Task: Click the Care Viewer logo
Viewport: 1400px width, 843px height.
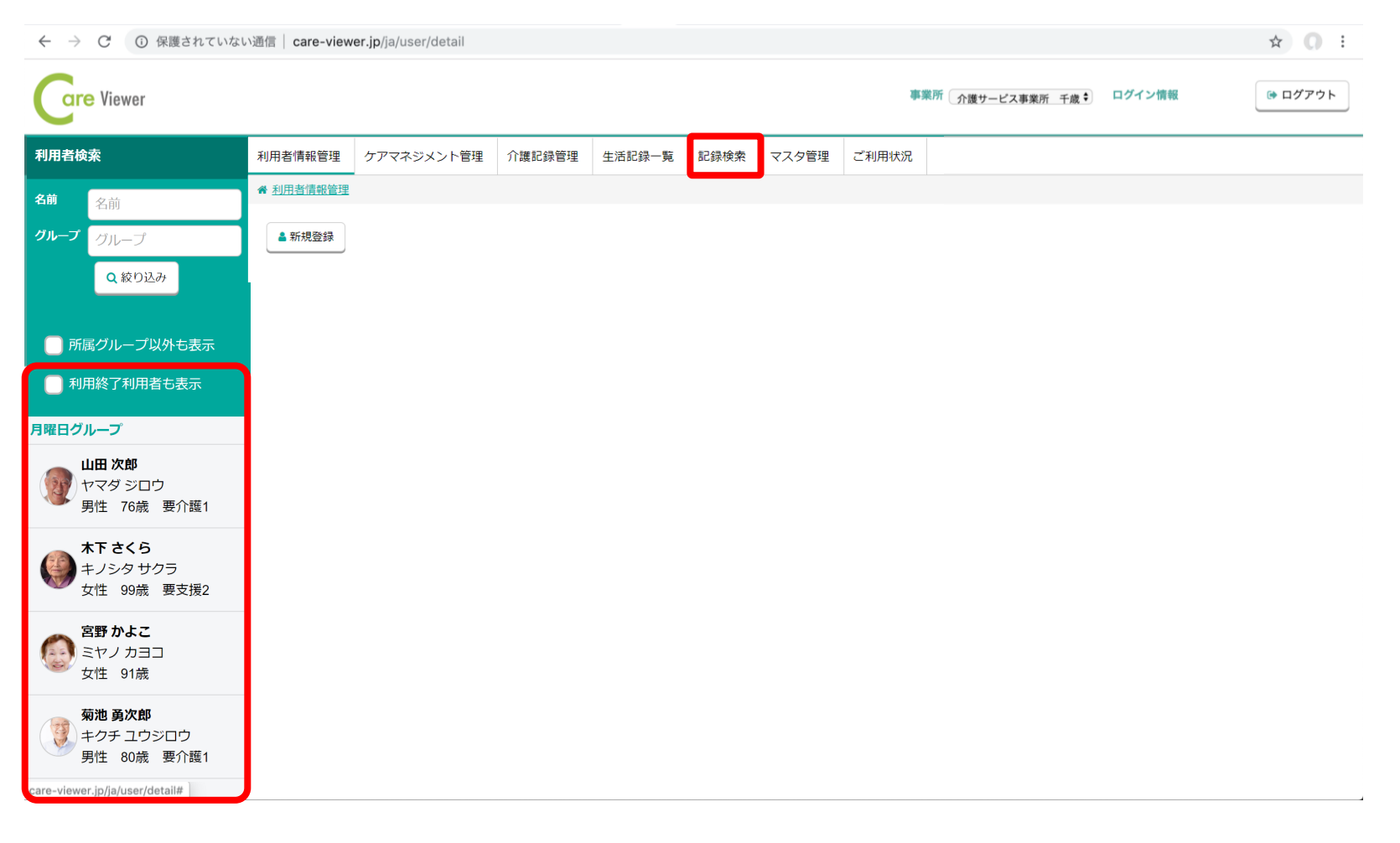Action: click(90, 99)
